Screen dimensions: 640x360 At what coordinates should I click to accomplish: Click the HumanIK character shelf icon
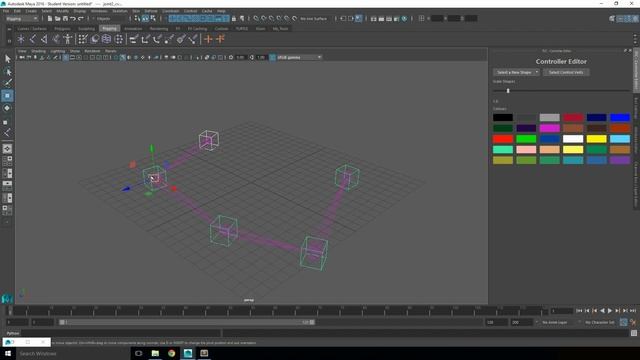67,39
